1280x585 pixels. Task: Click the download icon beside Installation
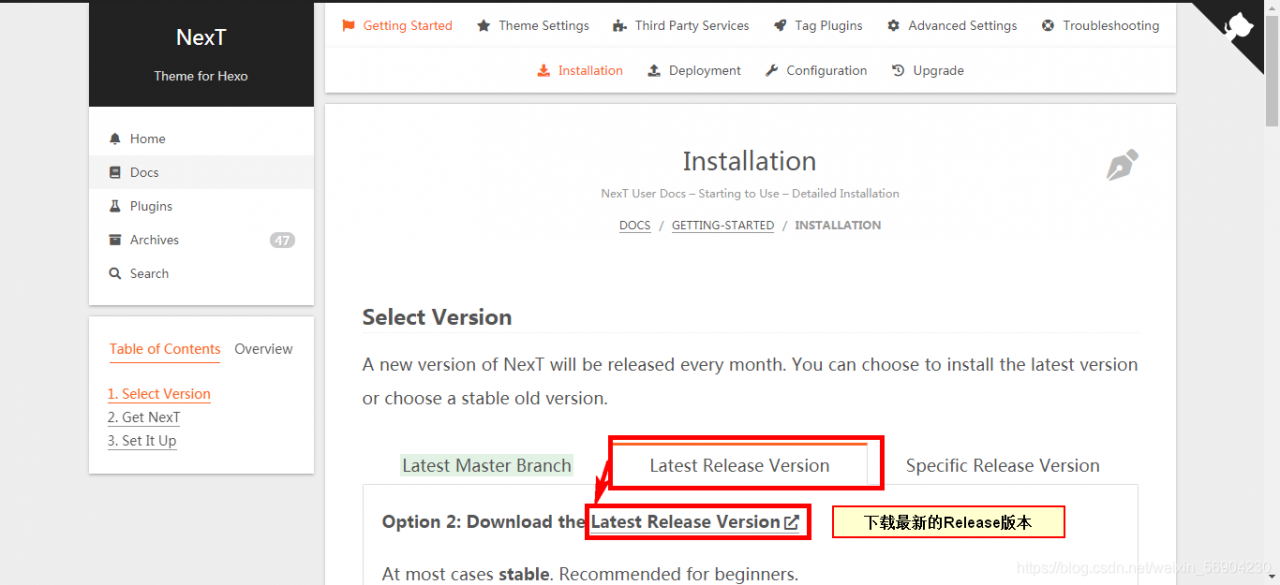[544, 71]
